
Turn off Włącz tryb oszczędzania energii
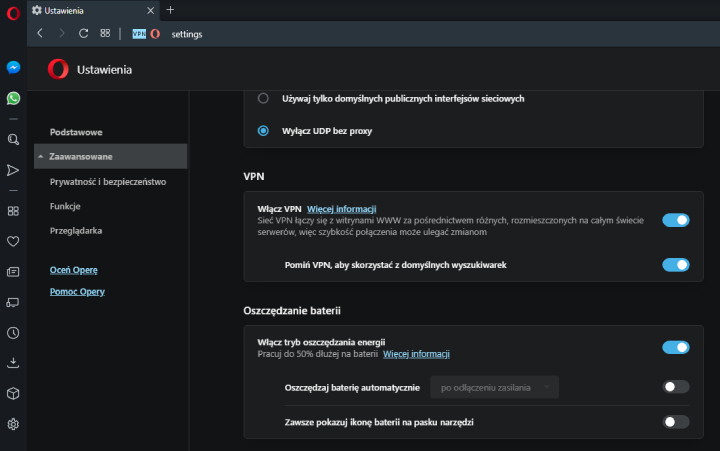tap(675, 347)
